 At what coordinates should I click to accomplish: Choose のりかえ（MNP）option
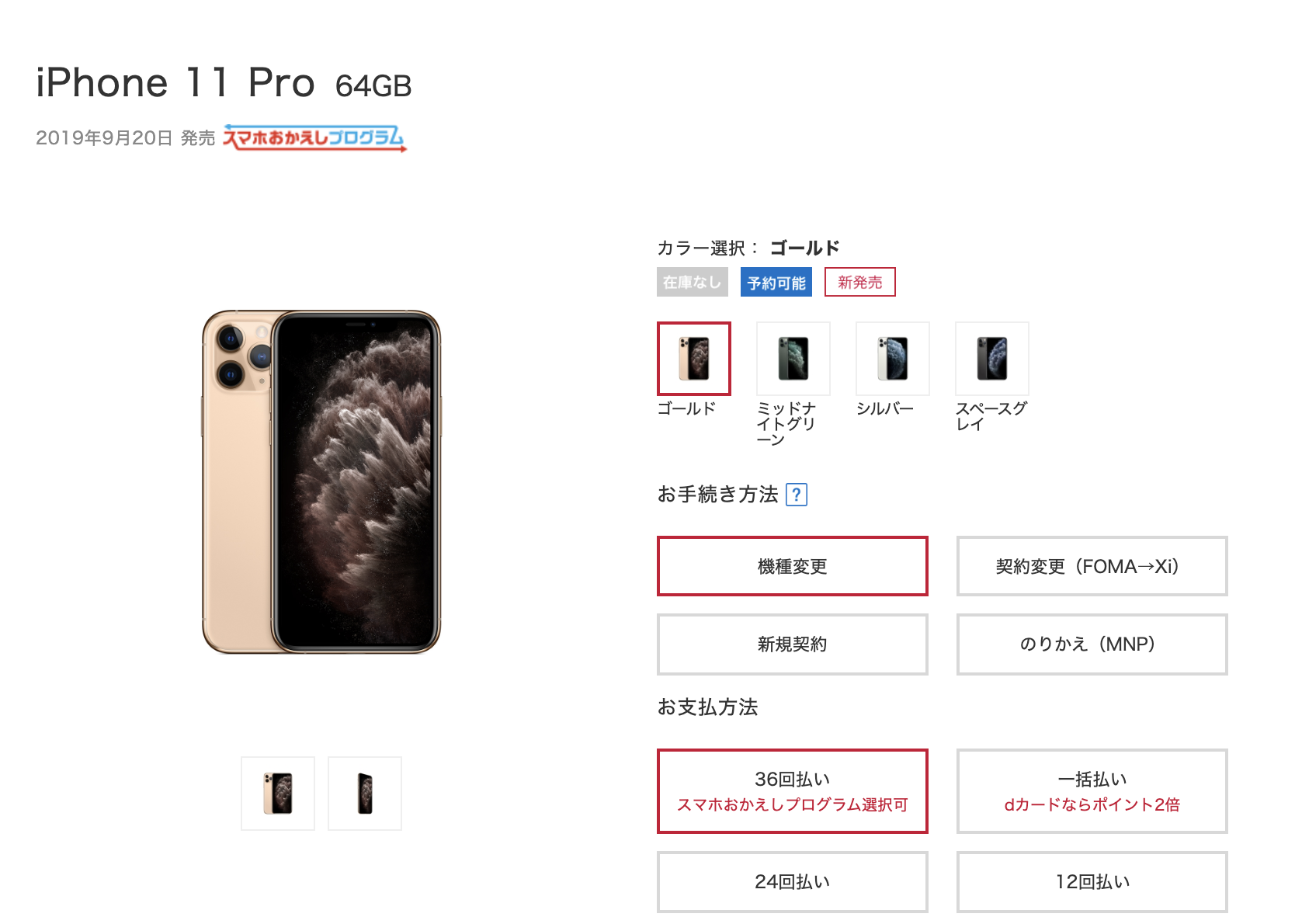(1092, 644)
